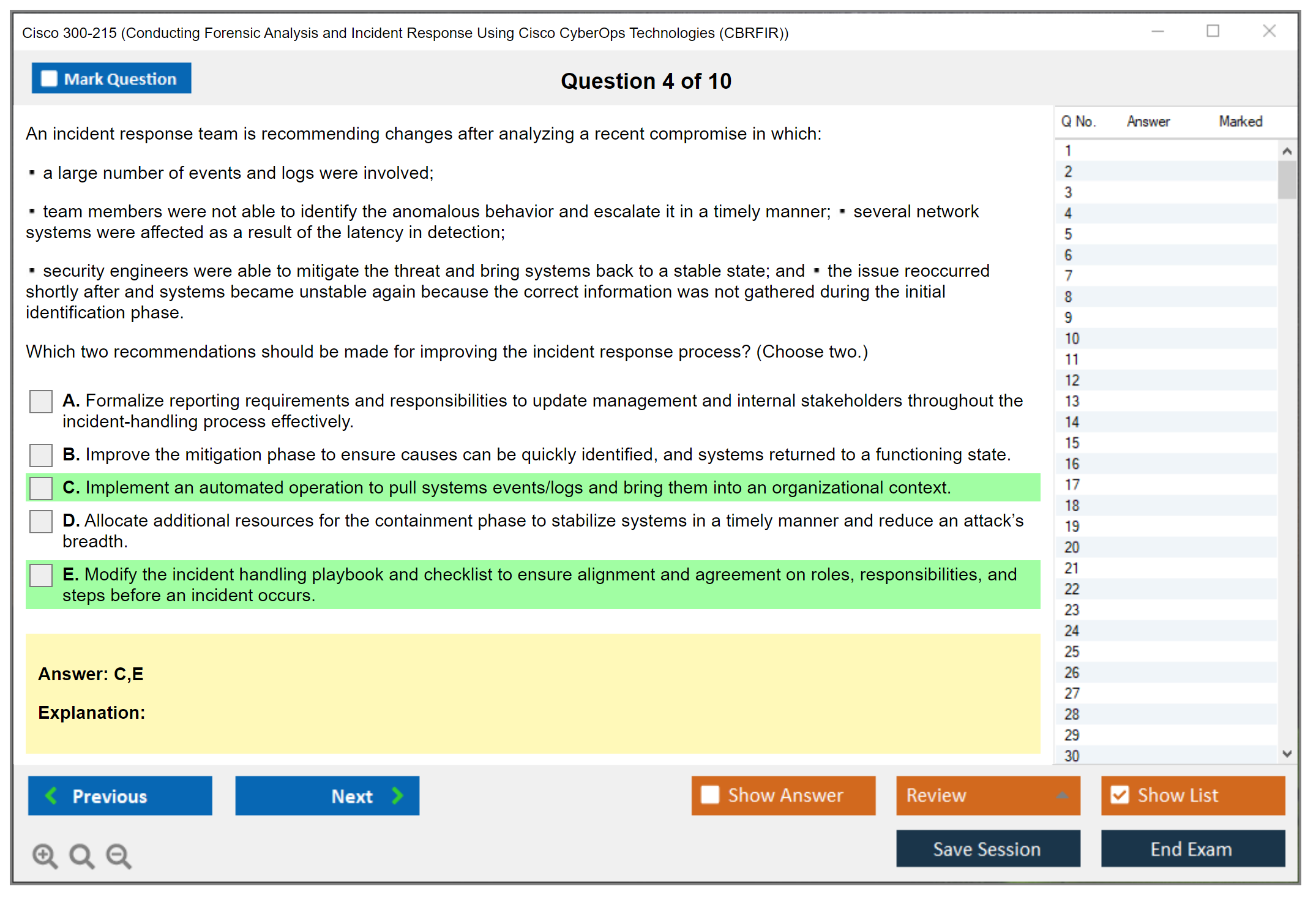Enable the Show Answer checkbox
Screen dimensions: 1316x900
tap(710, 795)
